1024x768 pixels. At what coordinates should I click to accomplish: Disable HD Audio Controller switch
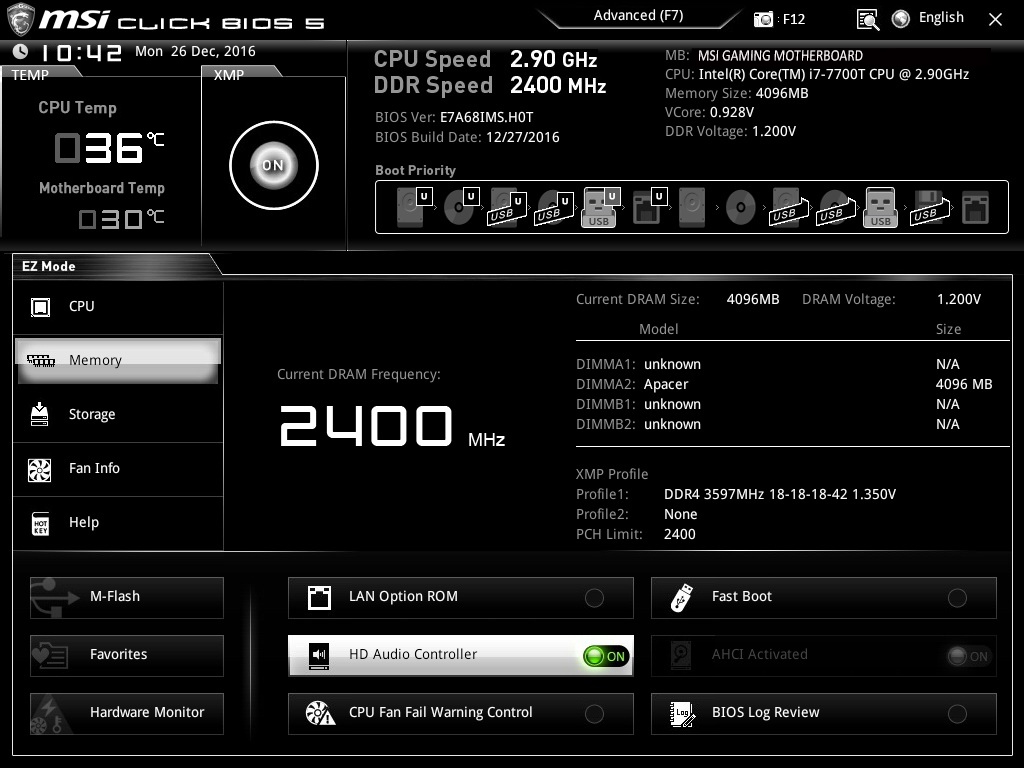(x=606, y=656)
